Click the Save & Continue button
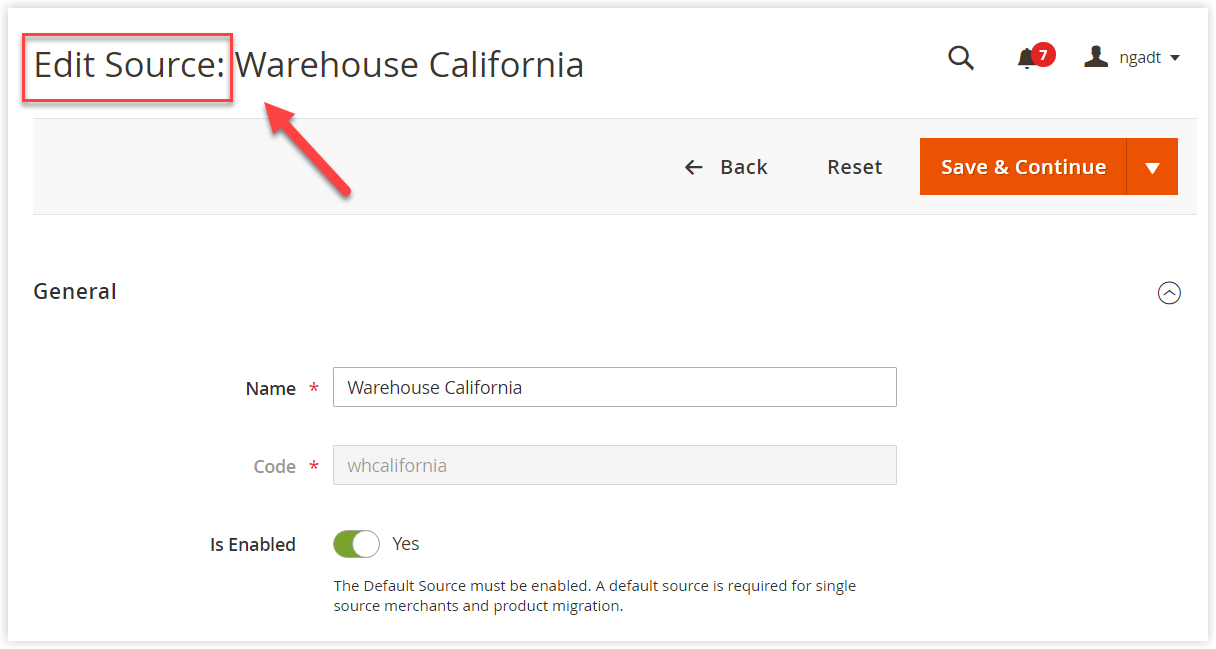 (x=1023, y=166)
